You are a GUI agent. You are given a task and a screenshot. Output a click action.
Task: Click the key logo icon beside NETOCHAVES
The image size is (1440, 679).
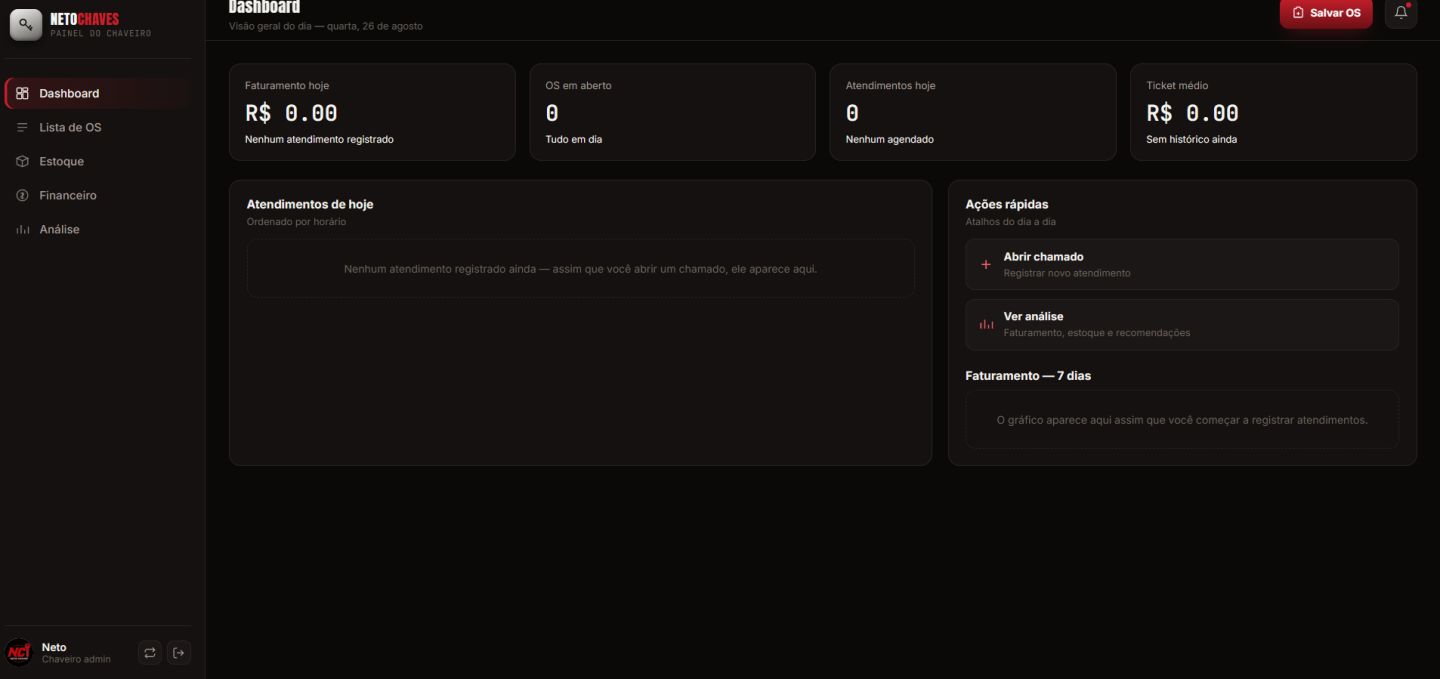pyautogui.click(x=26, y=25)
